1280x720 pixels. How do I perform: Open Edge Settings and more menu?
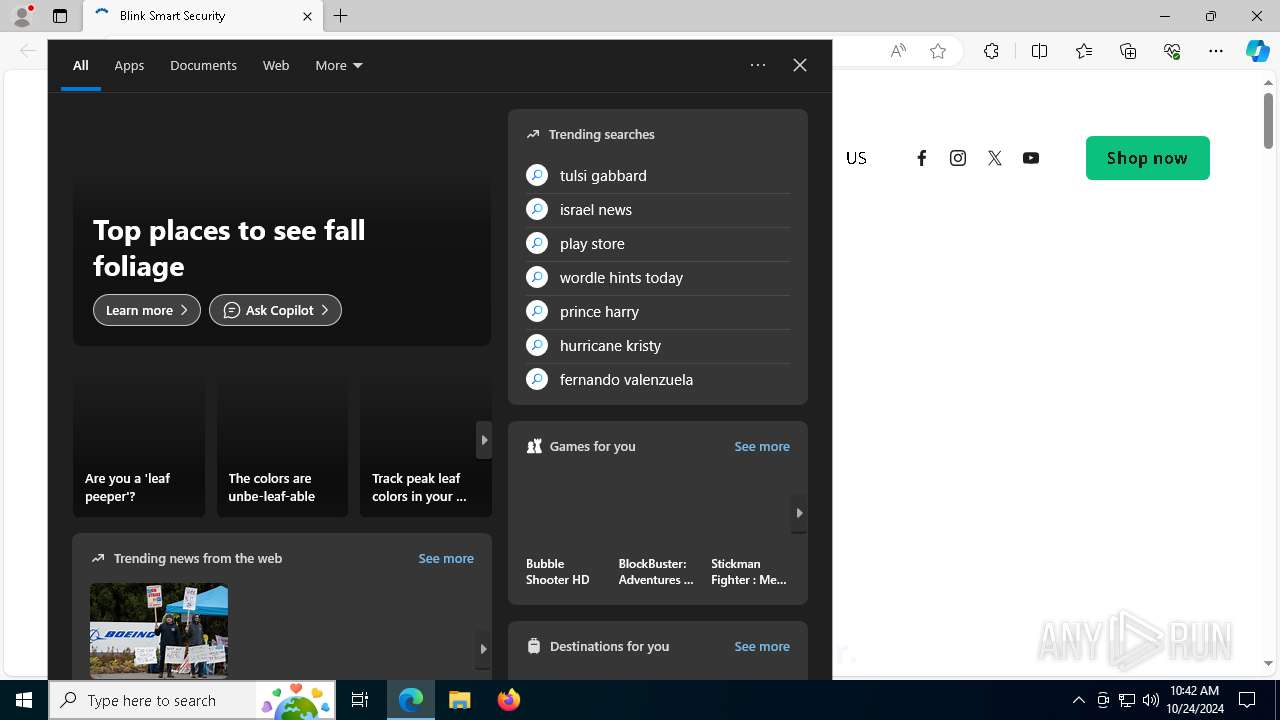click(x=1216, y=51)
